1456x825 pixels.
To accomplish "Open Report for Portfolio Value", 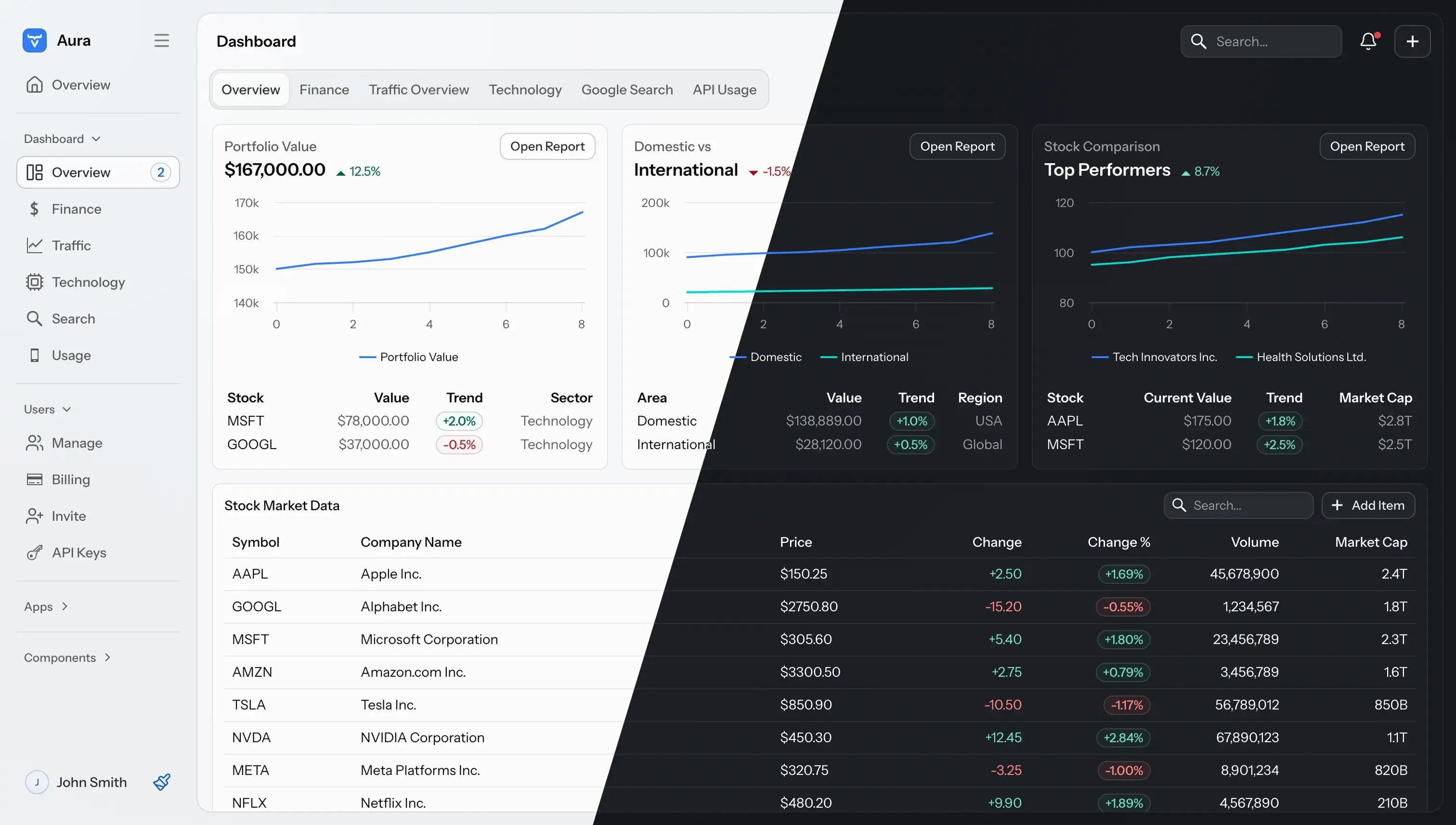I will point(547,146).
